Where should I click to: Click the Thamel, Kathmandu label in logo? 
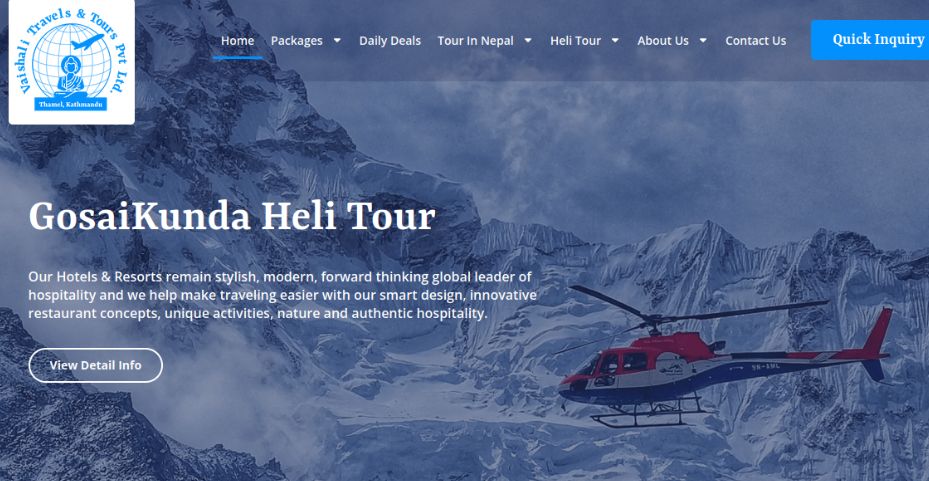71,104
